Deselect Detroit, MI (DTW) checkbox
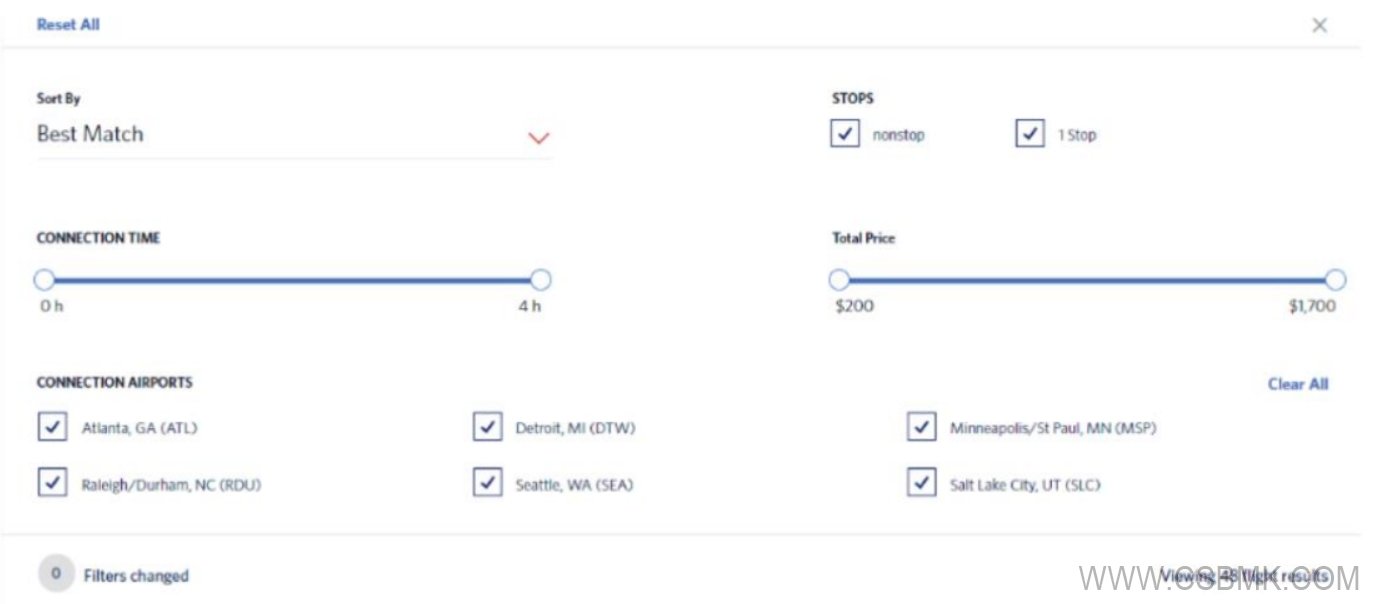This screenshot has height=604, width=1374. (487, 428)
